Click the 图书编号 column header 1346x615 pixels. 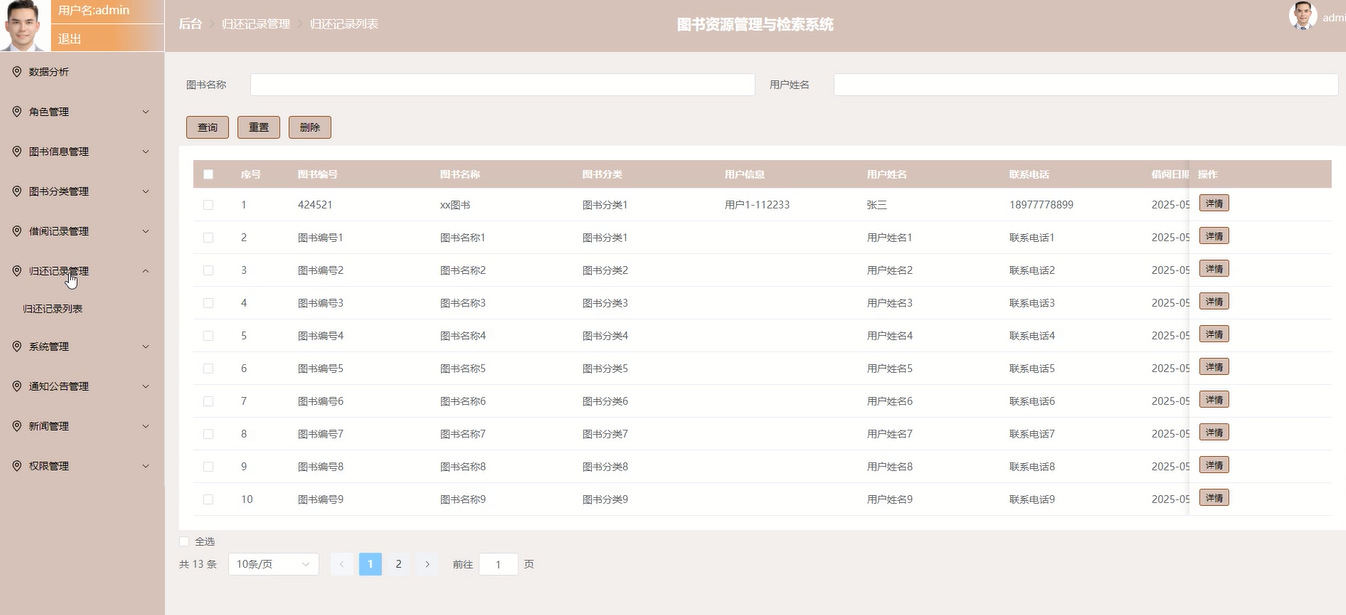click(x=318, y=174)
